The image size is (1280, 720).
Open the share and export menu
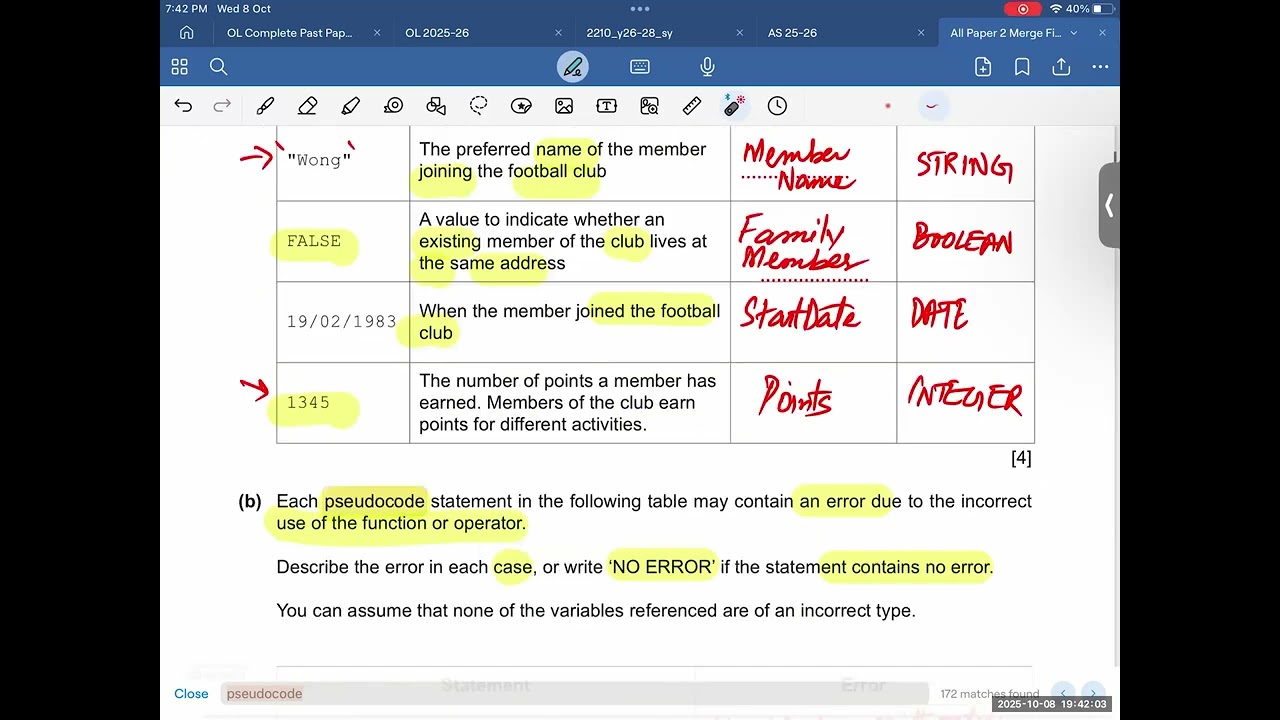[1061, 67]
